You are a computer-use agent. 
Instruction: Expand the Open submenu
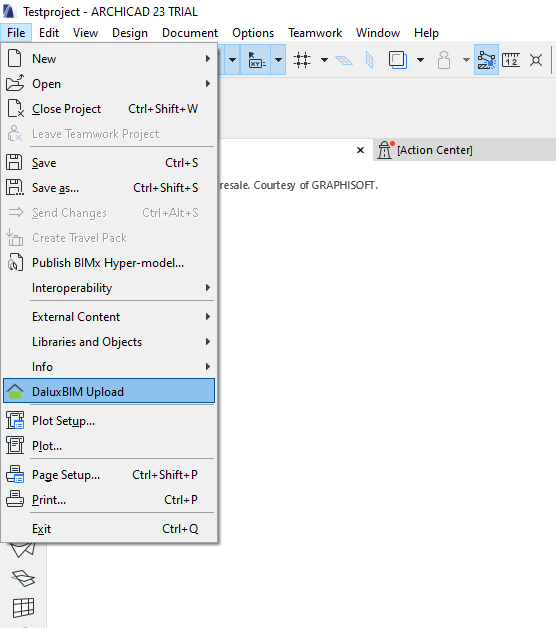tap(109, 84)
